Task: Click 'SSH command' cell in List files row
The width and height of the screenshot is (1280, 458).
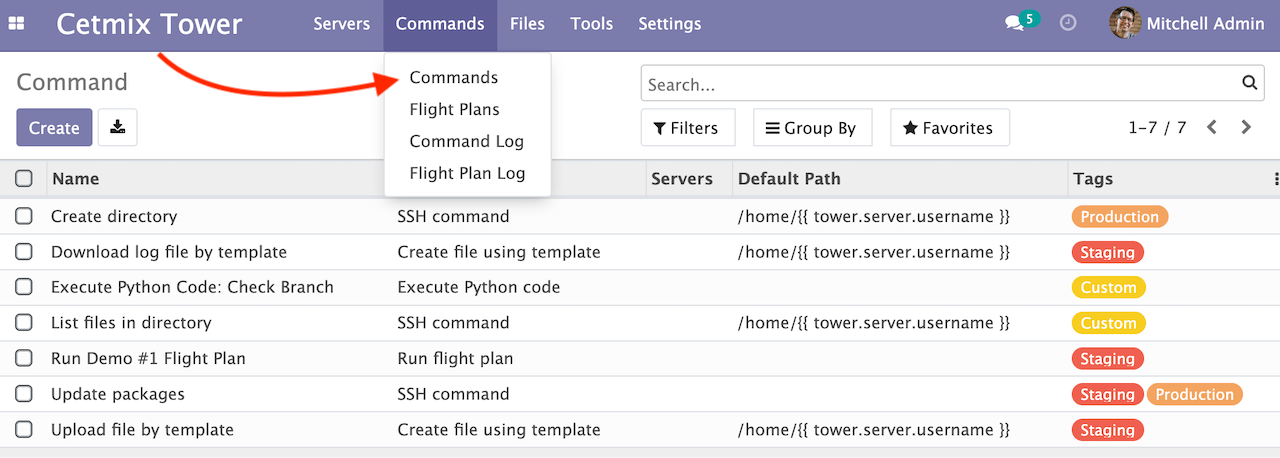Action: pos(453,323)
